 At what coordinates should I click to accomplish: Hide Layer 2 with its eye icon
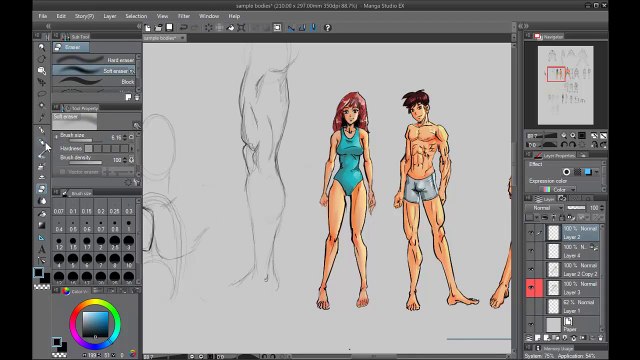[x=531, y=233]
